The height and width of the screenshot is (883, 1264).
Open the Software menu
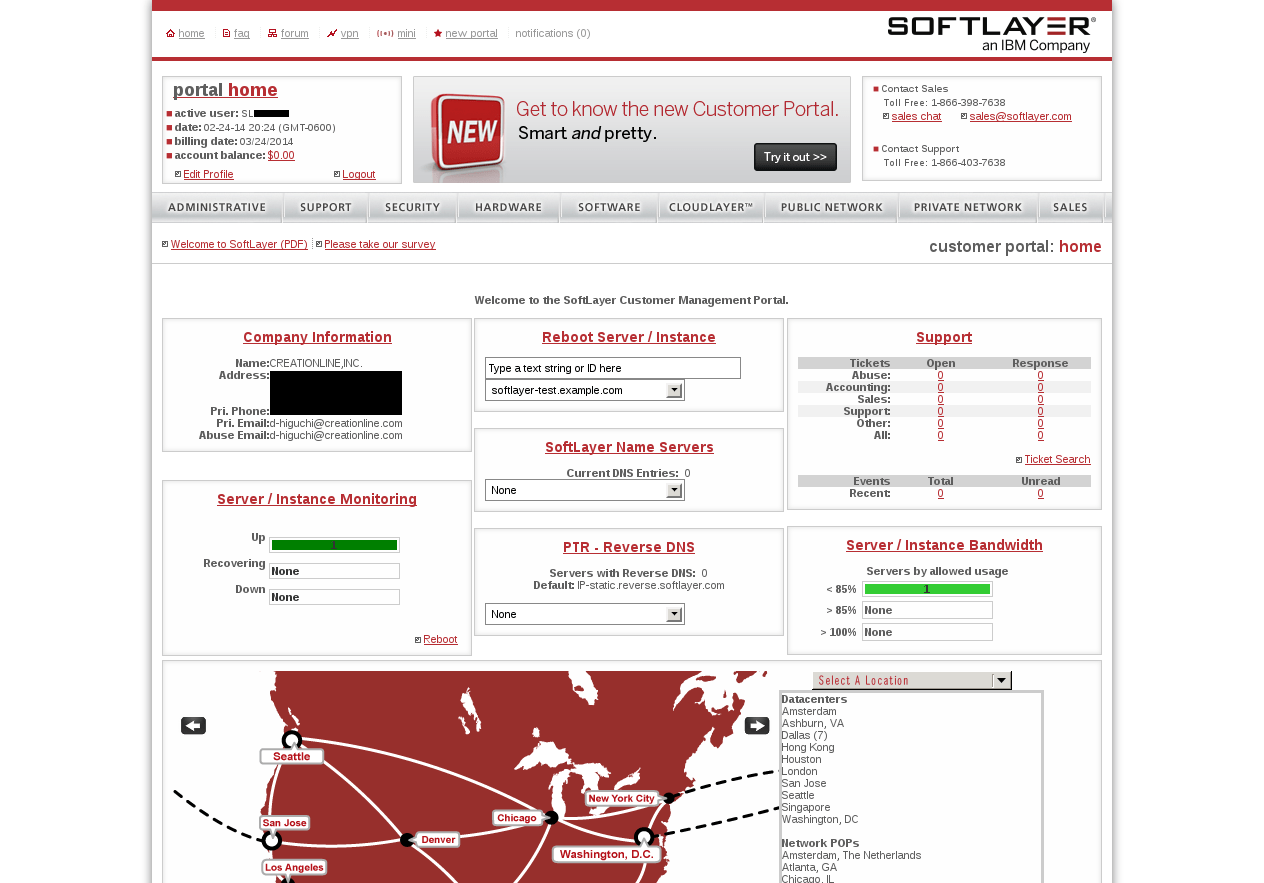coord(609,208)
